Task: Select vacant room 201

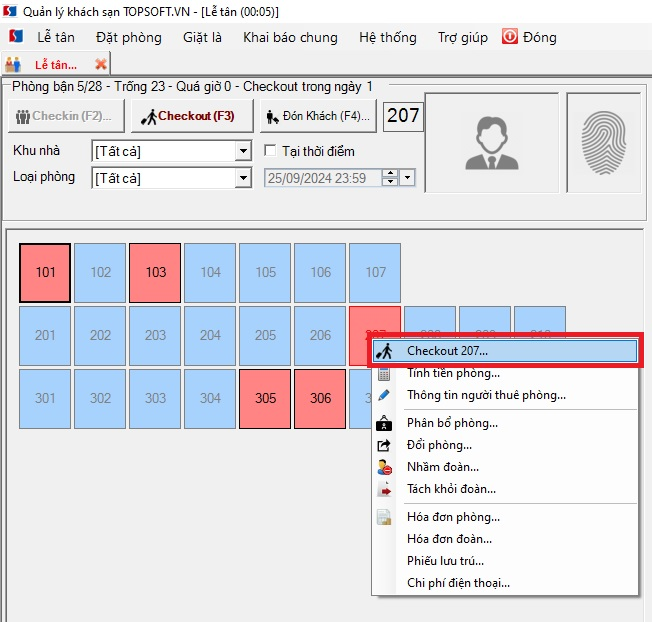Action: [45, 336]
